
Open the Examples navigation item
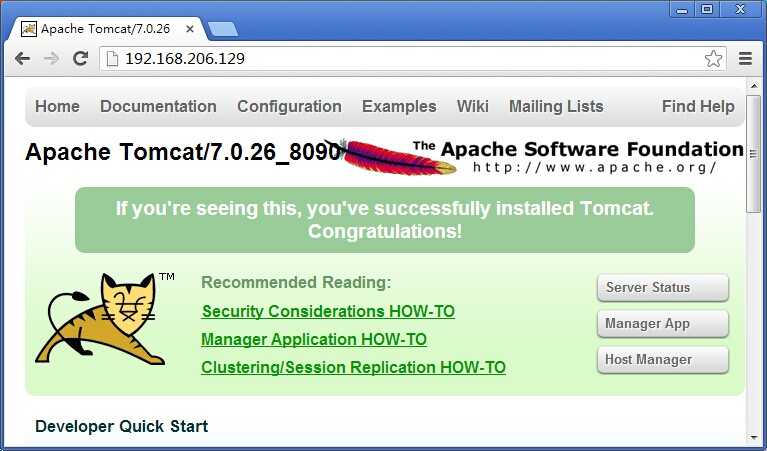pos(399,107)
